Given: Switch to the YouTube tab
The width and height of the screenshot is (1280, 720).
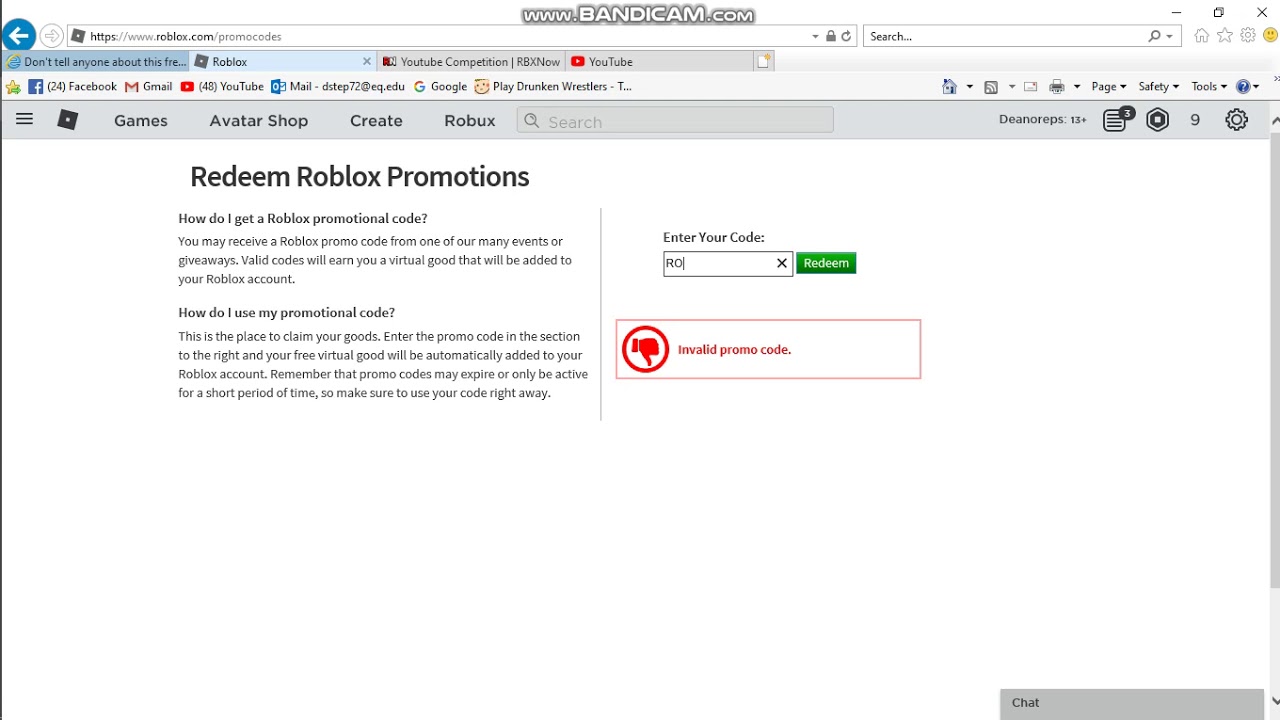Looking at the screenshot, I should point(659,61).
